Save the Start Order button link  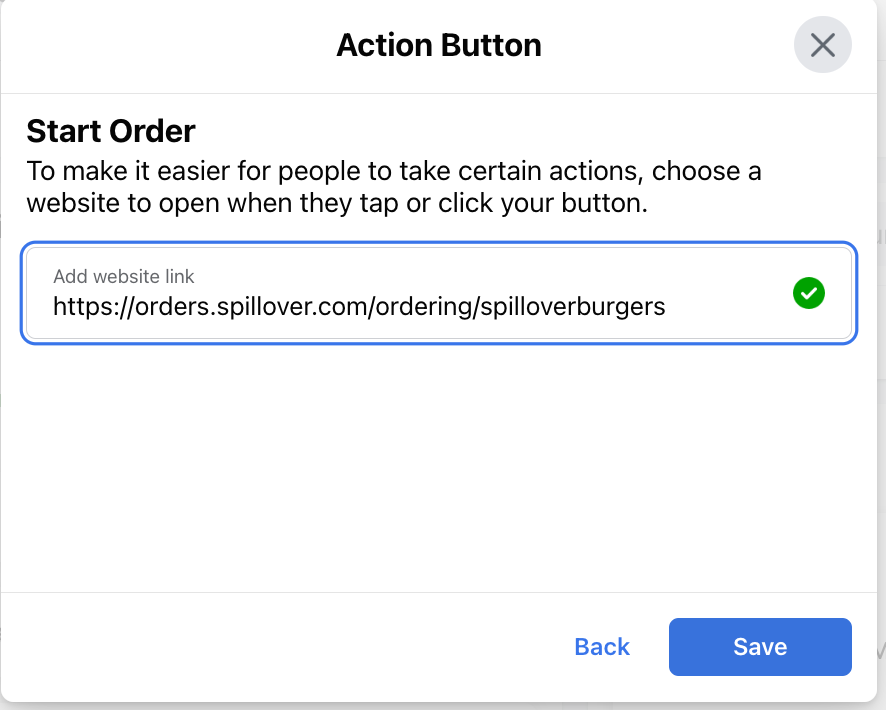tap(760, 647)
